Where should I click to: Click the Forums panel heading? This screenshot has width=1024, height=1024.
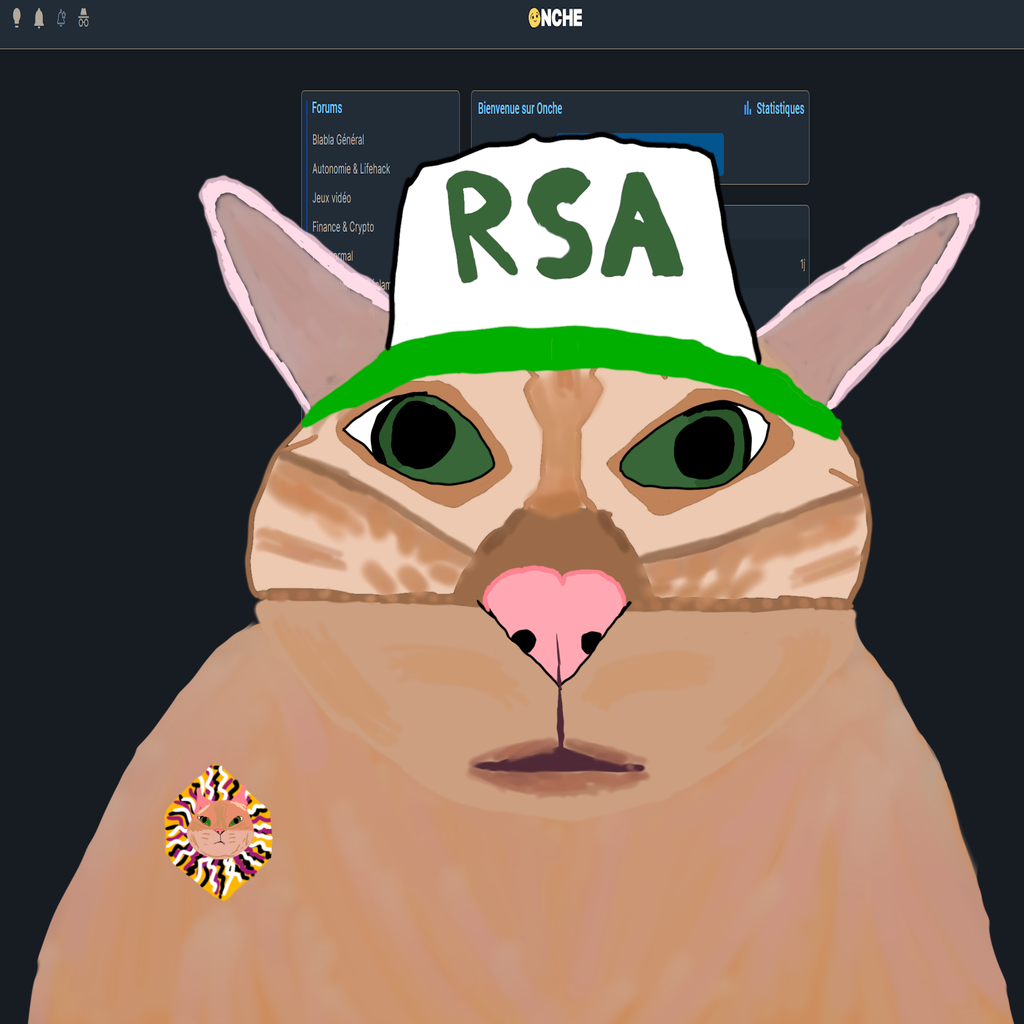coord(327,108)
